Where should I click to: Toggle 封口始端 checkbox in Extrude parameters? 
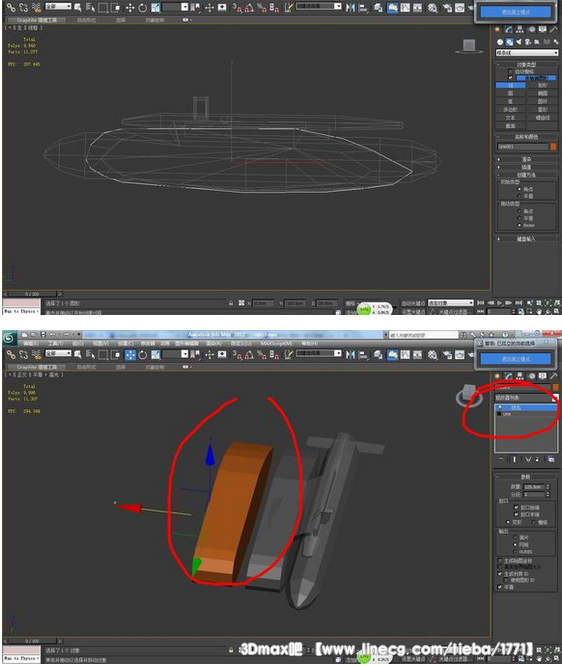point(516,507)
